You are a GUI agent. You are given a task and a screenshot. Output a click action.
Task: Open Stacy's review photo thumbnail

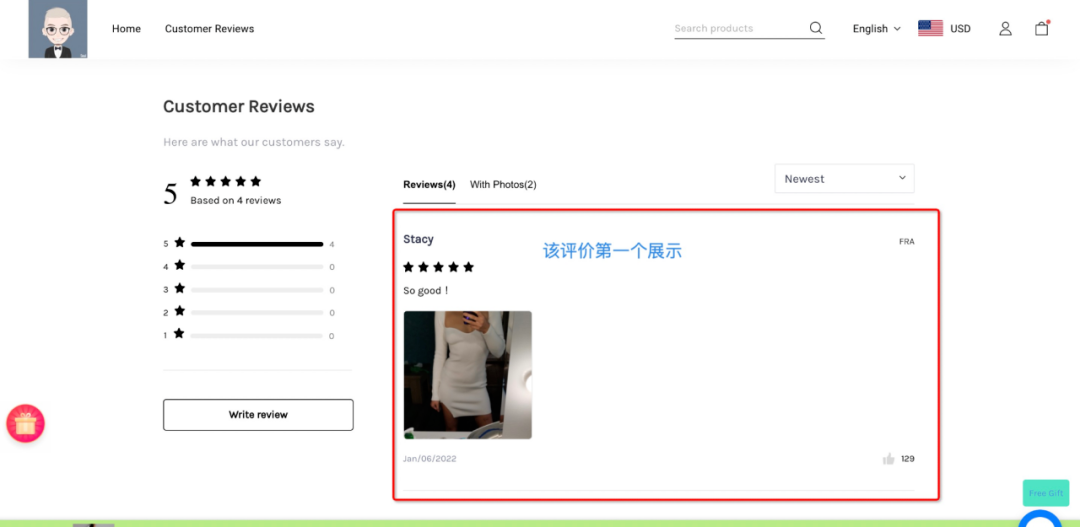click(467, 375)
